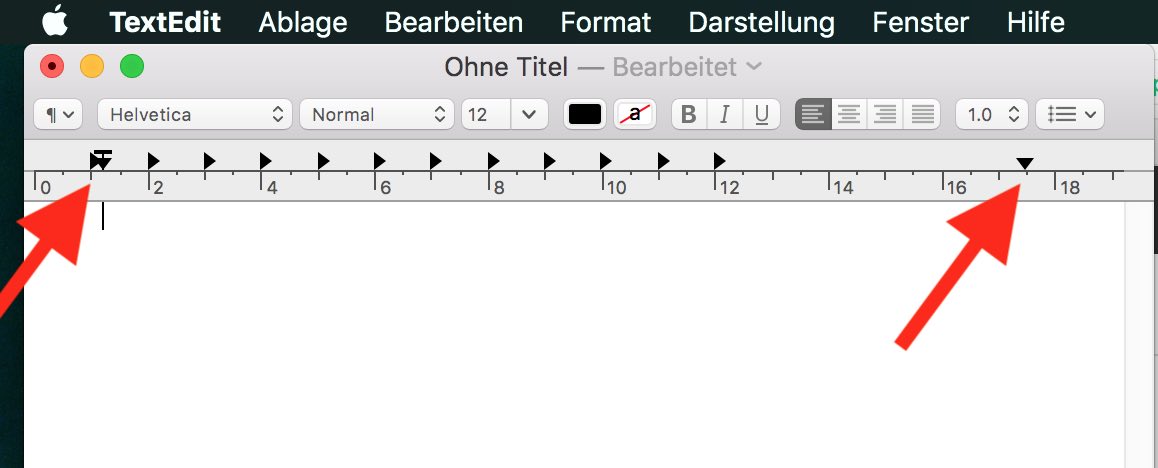Open the Format menu
1158x468 pixels.
(x=606, y=22)
